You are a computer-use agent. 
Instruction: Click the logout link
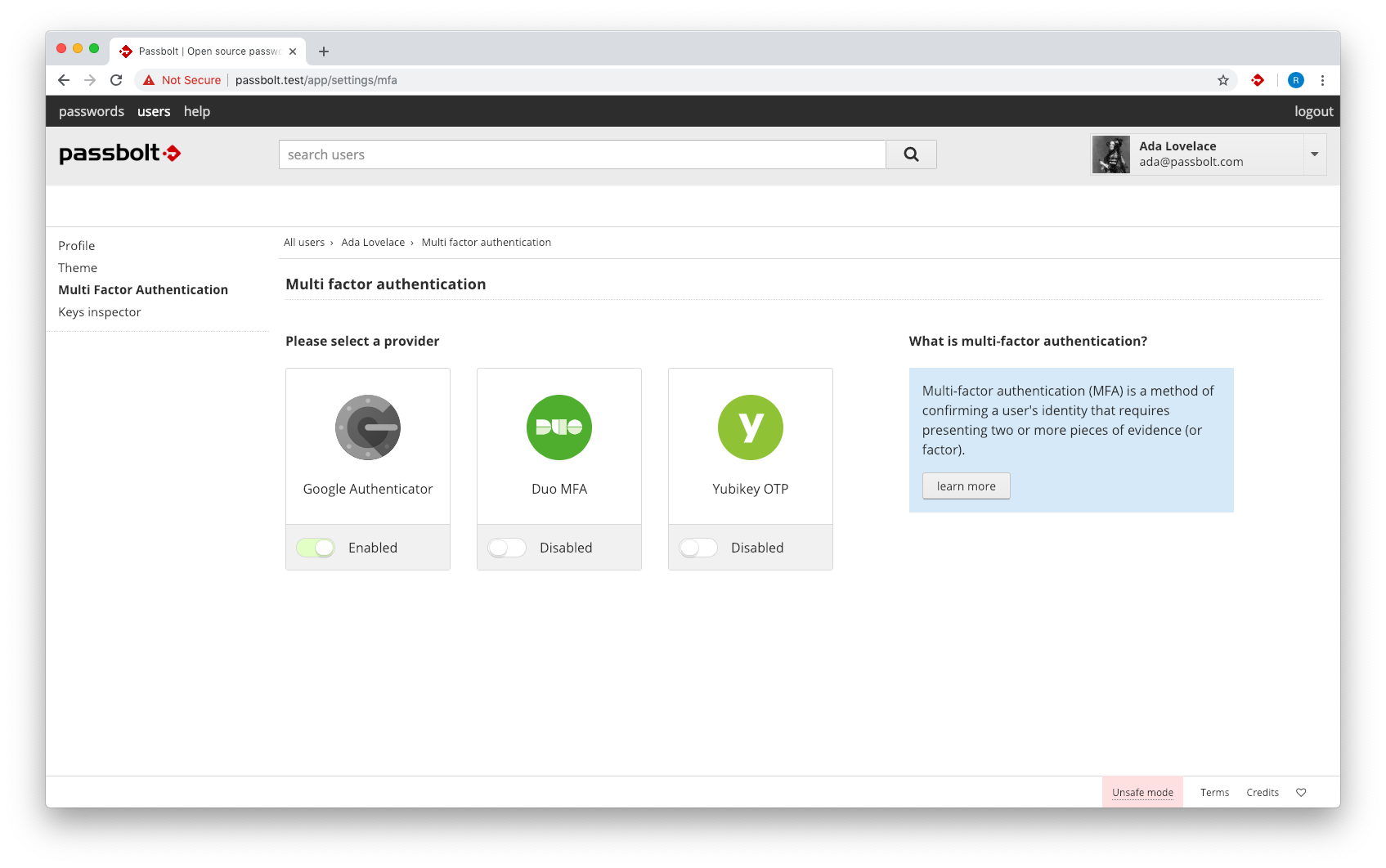pyautogui.click(x=1313, y=111)
